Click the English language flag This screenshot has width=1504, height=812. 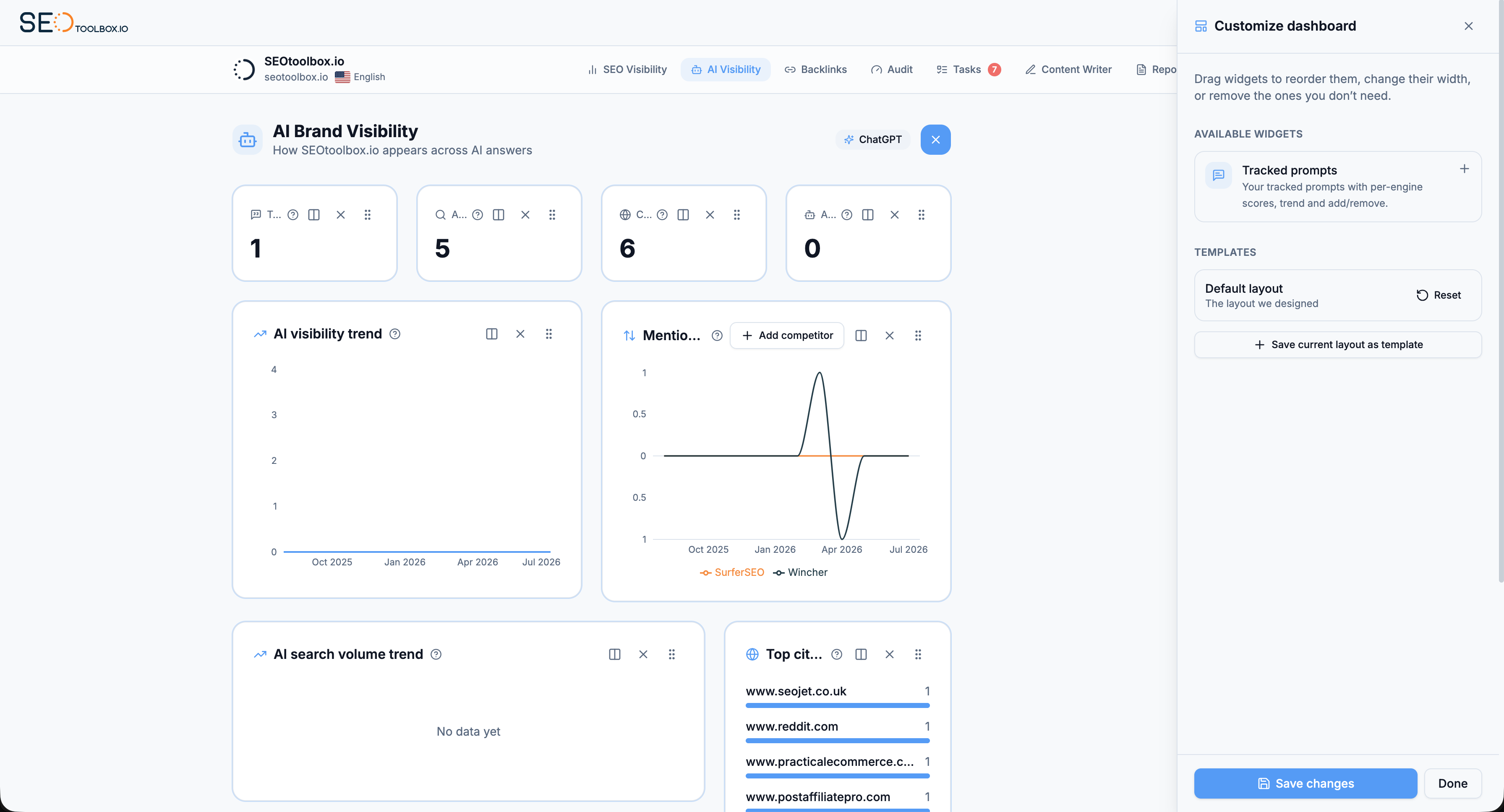tap(342, 77)
